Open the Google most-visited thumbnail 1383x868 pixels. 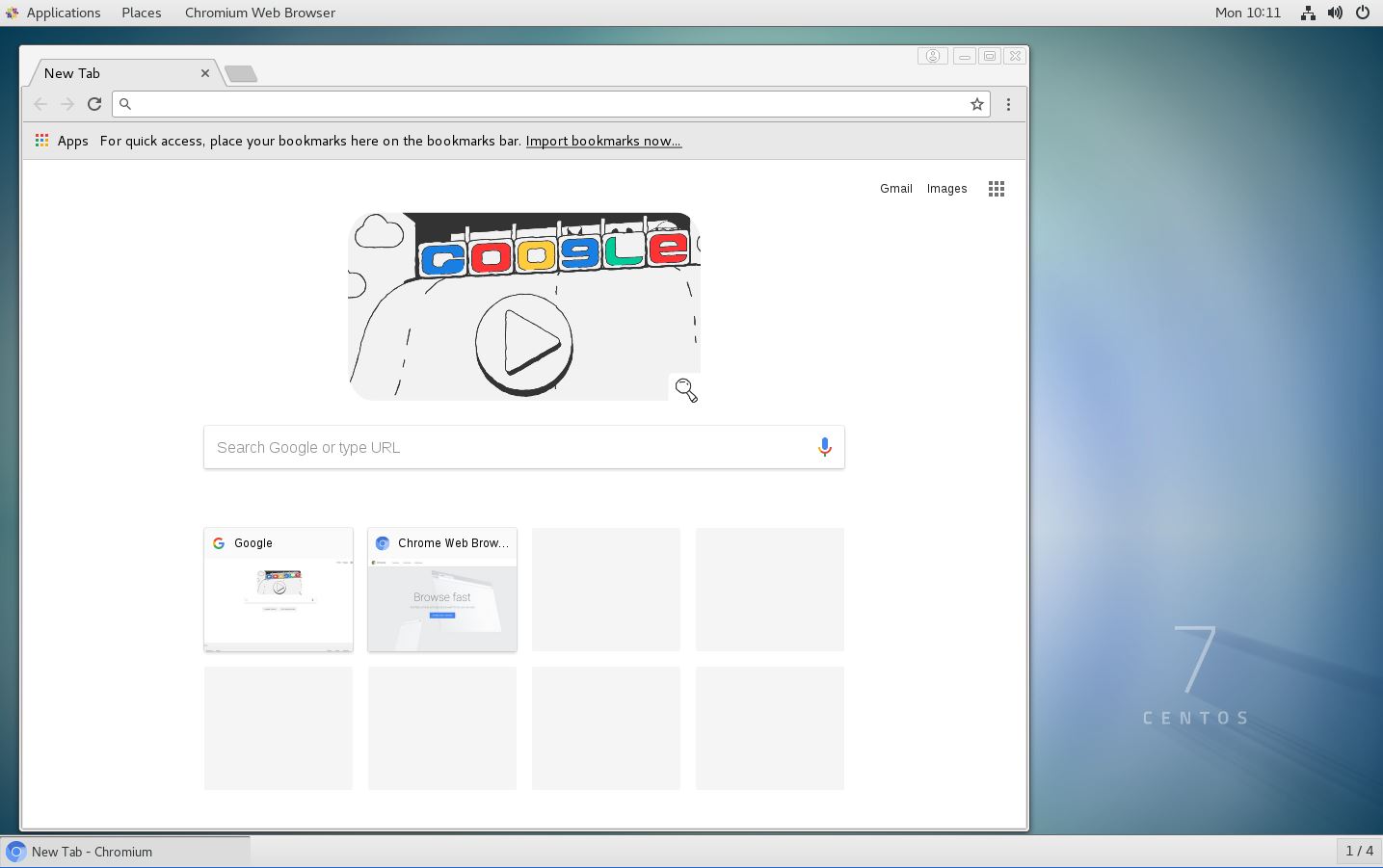[x=279, y=590]
